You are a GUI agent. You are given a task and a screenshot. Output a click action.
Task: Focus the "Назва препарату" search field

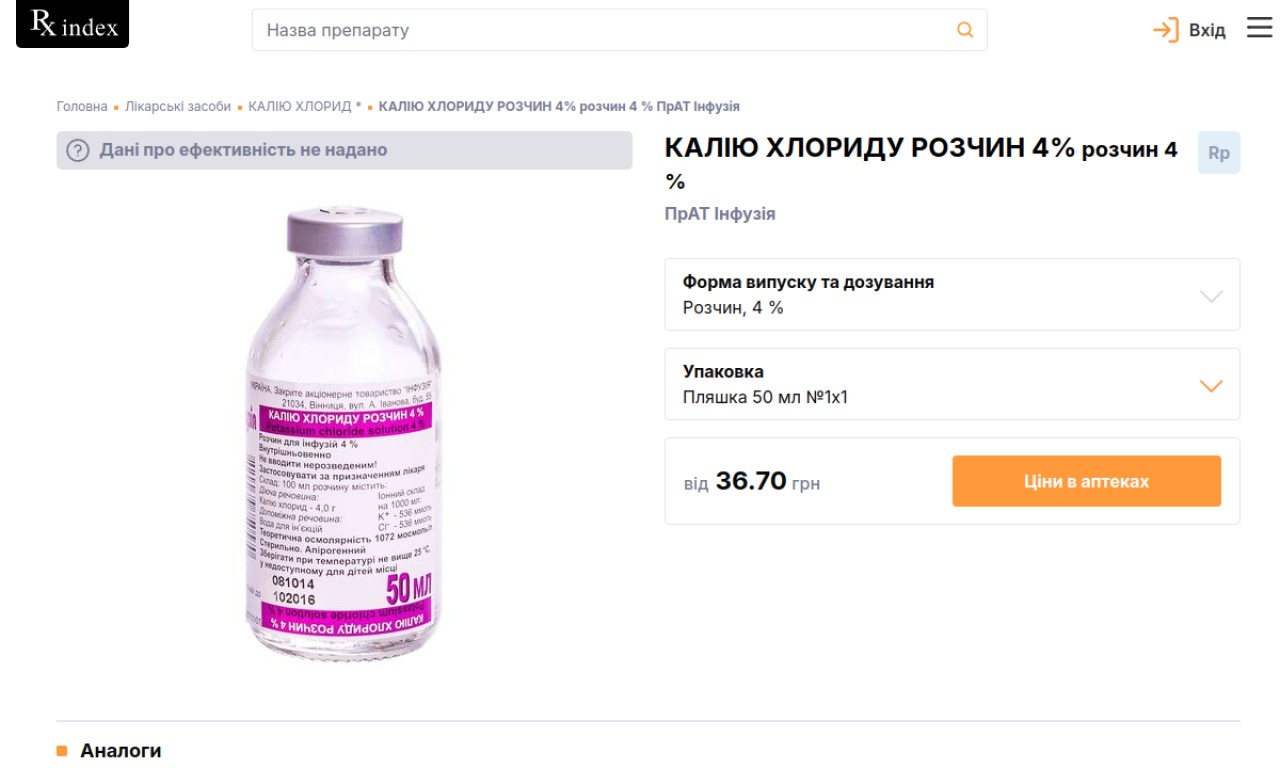[600, 30]
